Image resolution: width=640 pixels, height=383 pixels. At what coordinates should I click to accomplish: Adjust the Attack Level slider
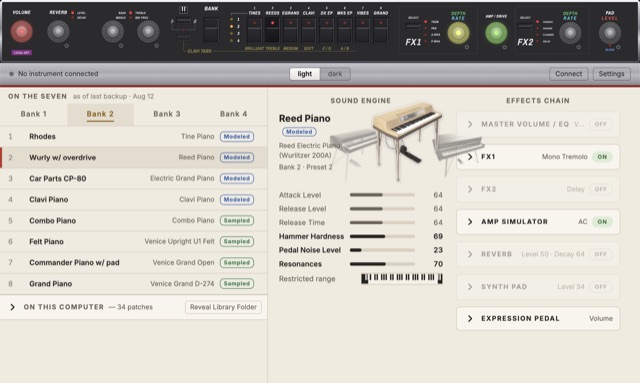[382, 195]
